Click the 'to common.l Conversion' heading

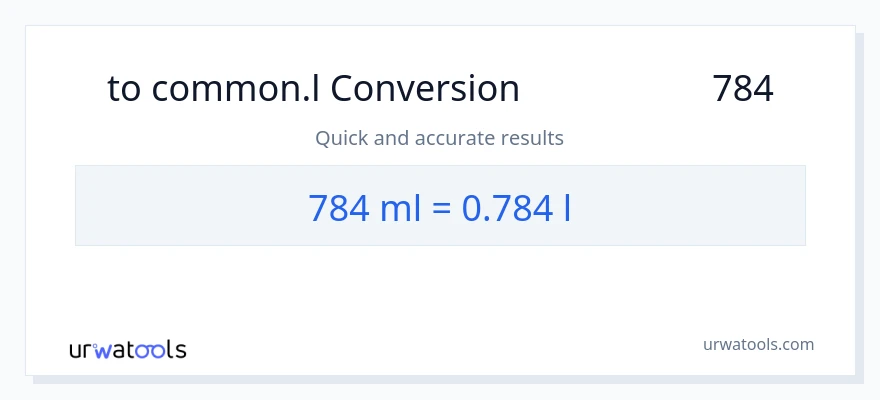(313, 89)
